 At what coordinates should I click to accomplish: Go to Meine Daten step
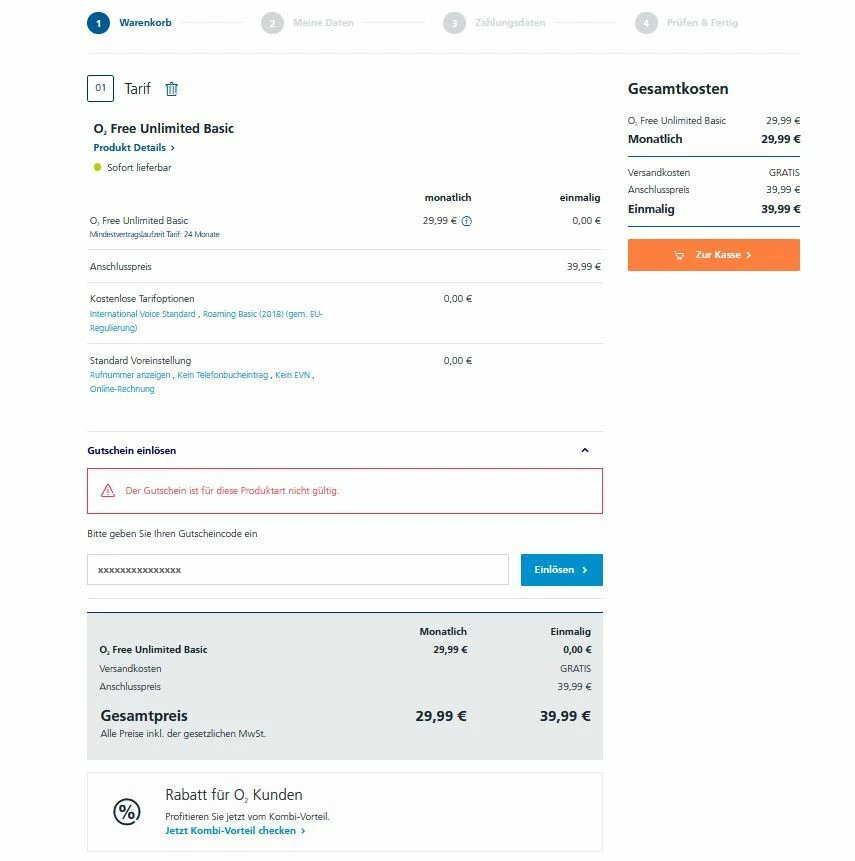(322, 23)
